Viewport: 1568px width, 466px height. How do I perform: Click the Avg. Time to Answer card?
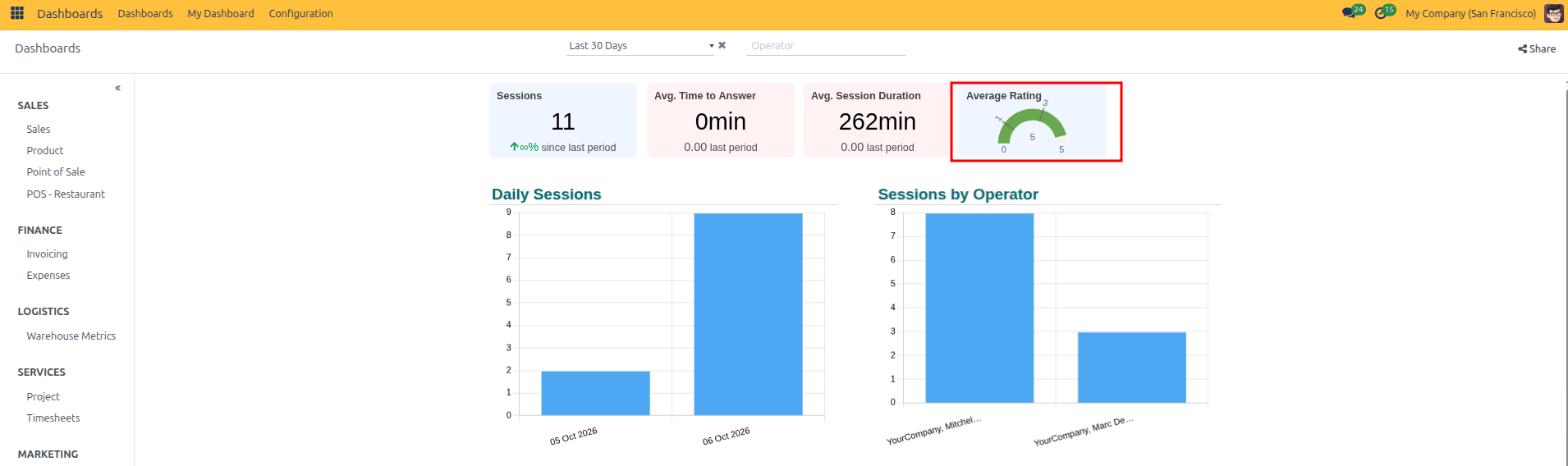[721, 120]
